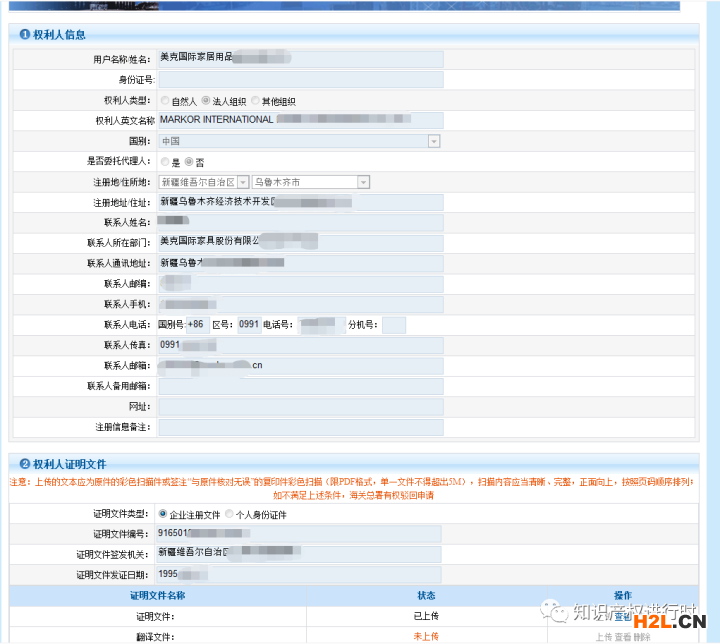720x644 pixels.
Task: Click the 区号 area code field
Action: point(249,325)
